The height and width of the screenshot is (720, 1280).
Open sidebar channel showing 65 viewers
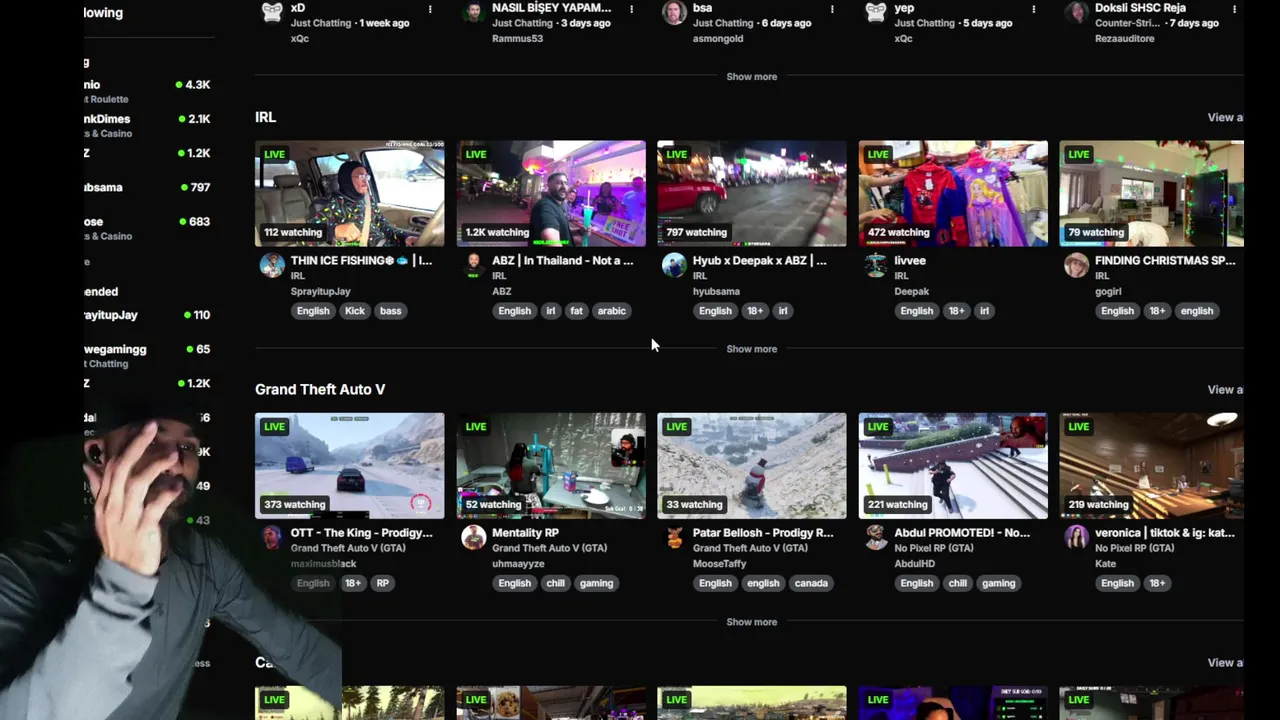[x=150, y=355]
